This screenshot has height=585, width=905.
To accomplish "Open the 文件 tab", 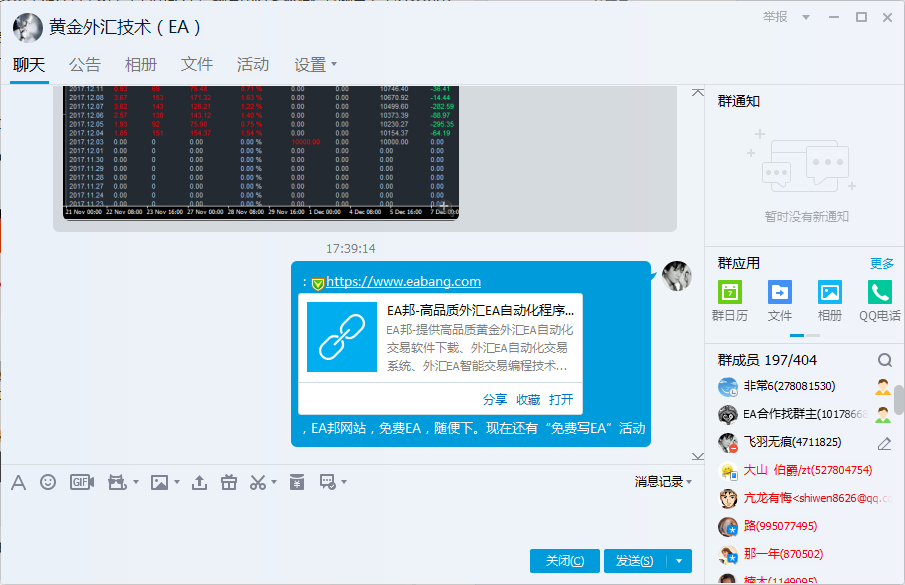I will coord(197,65).
